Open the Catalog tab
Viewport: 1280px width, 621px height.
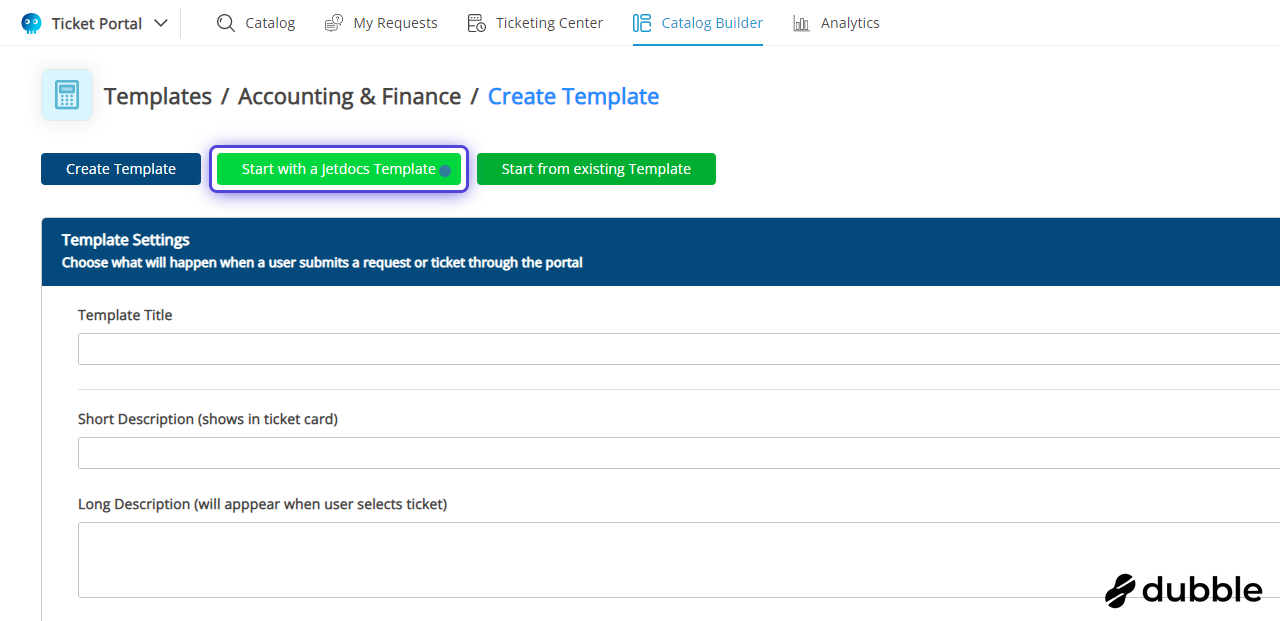pyautogui.click(x=256, y=23)
